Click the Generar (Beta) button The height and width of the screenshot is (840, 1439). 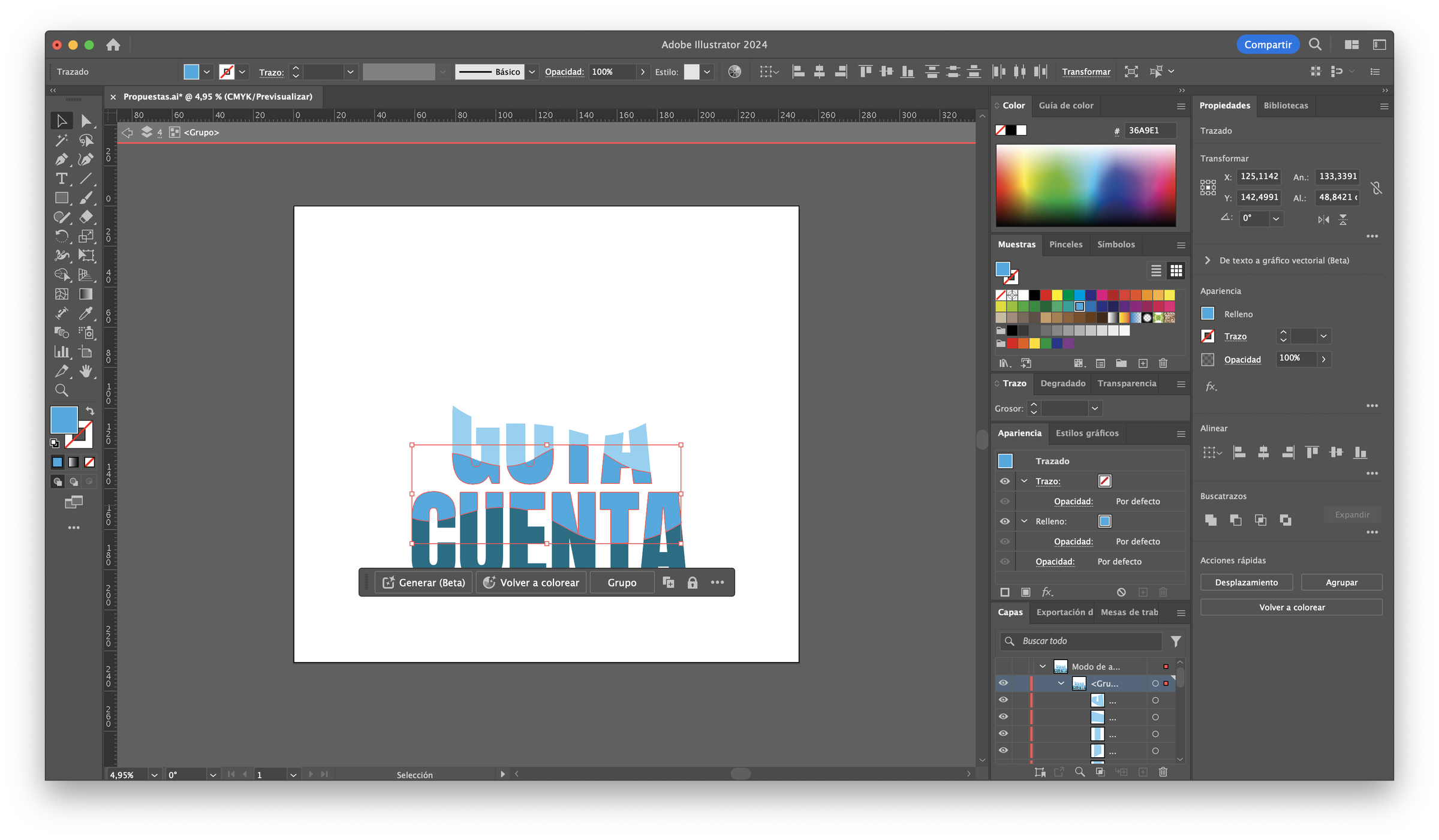[x=423, y=582]
